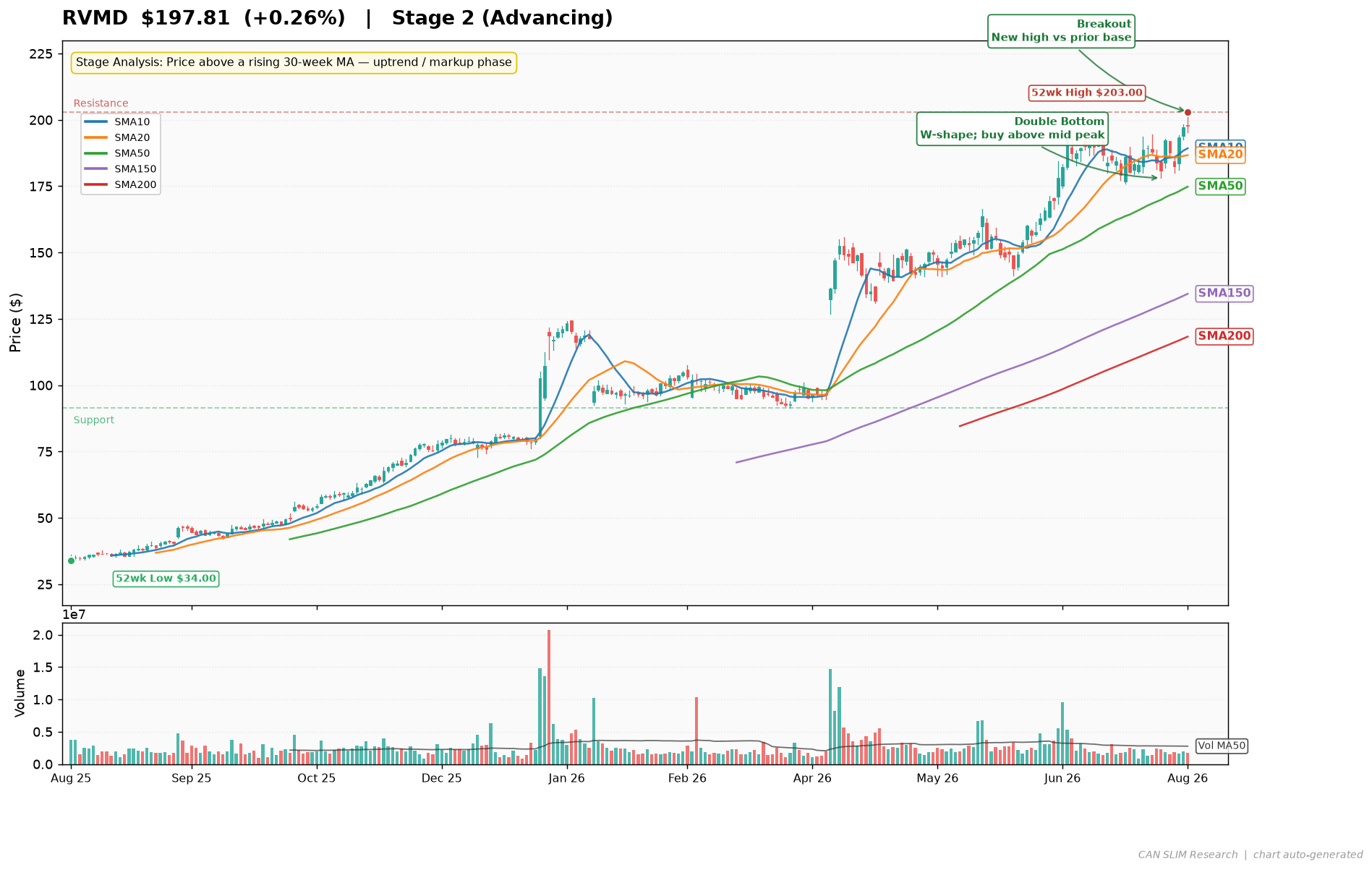Select the 52wk High $203.00 label
This screenshot has height=870, width=1372.
(x=1087, y=93)
